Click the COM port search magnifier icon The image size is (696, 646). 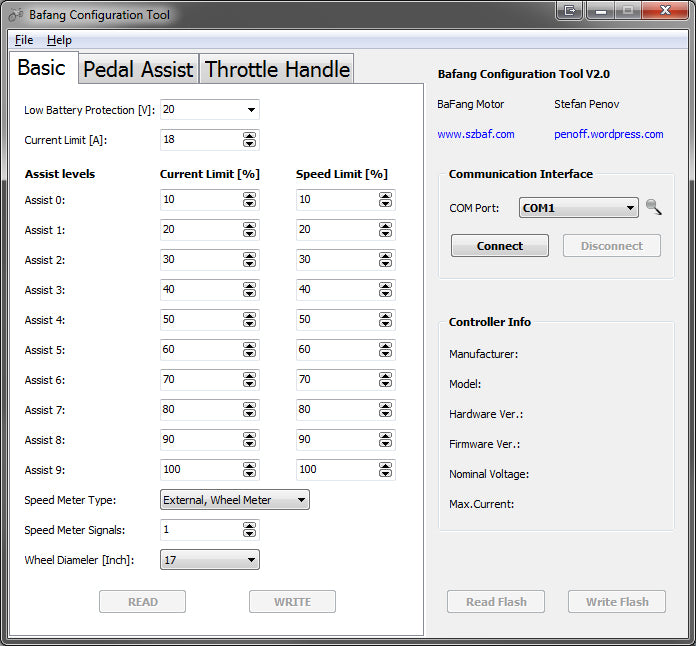654,208
